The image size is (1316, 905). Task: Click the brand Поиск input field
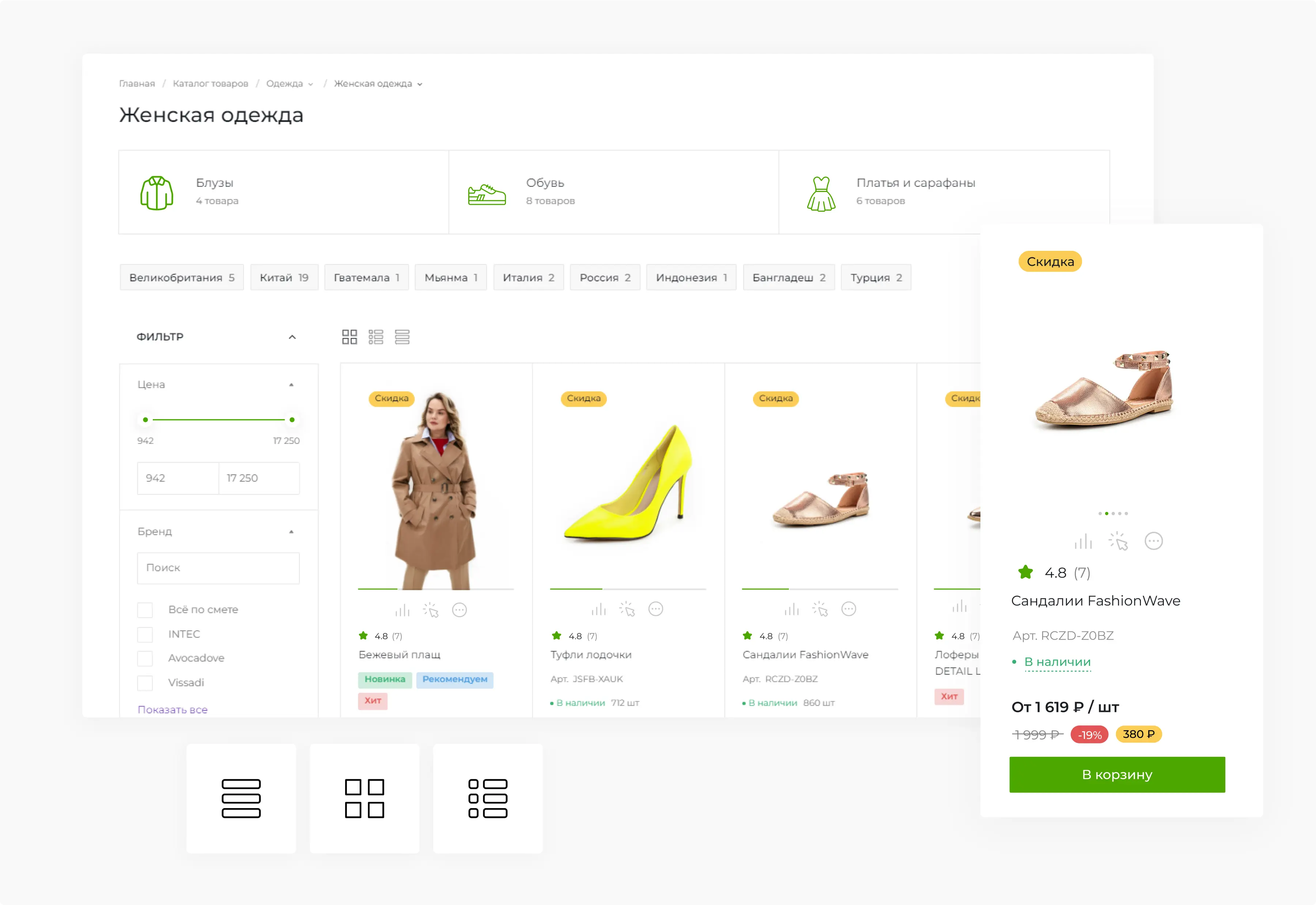click(x=218, y=567)
